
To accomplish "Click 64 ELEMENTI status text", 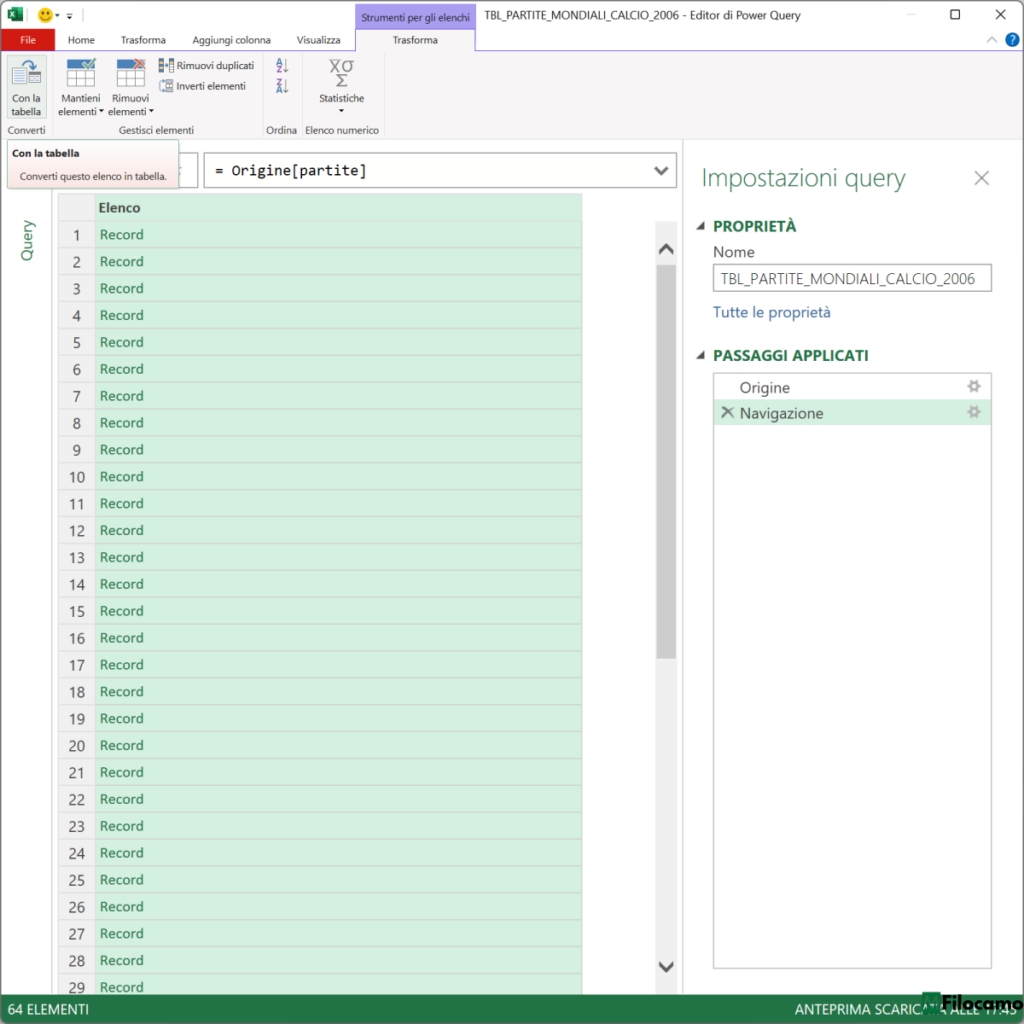I will click(48, 1010).
